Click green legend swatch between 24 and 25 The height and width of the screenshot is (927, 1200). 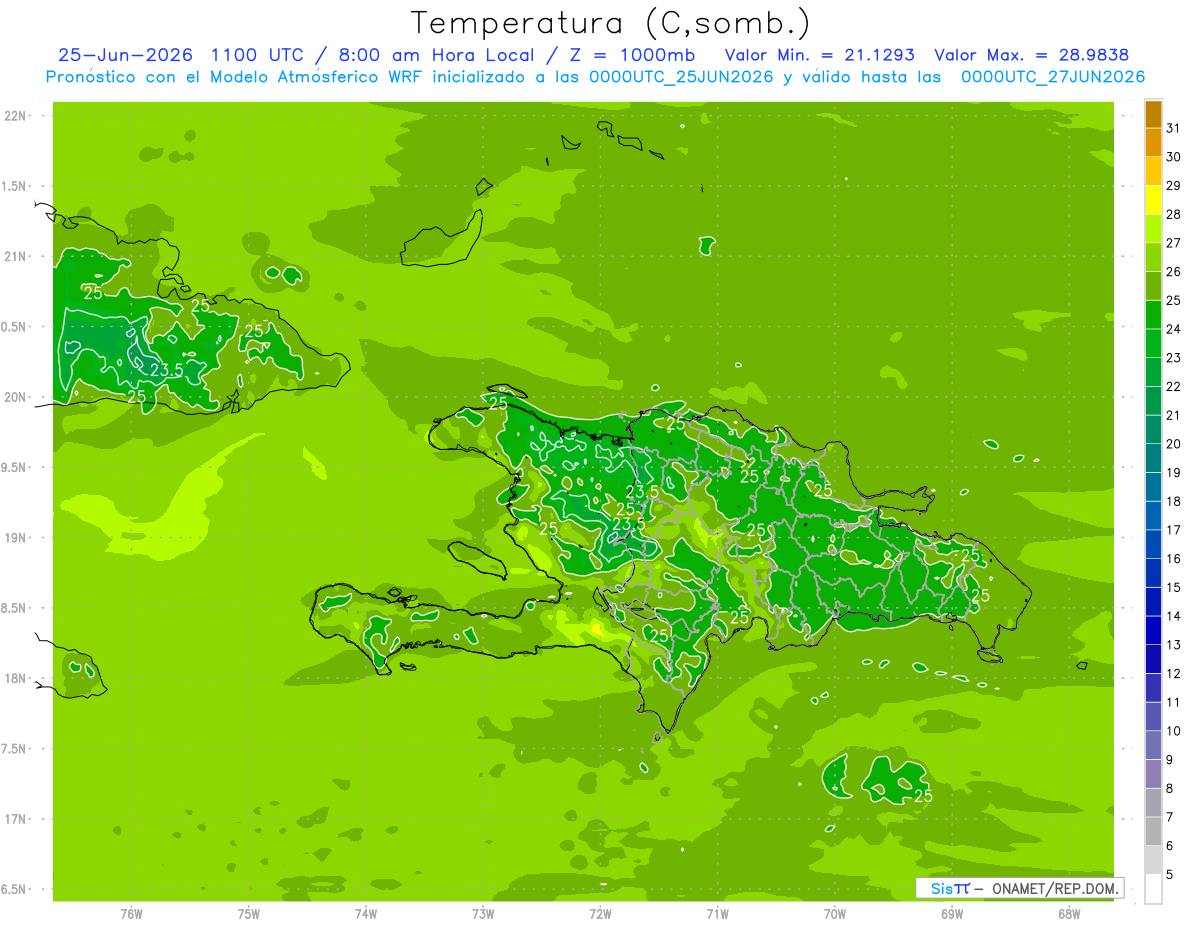[x=1153, y=315]
